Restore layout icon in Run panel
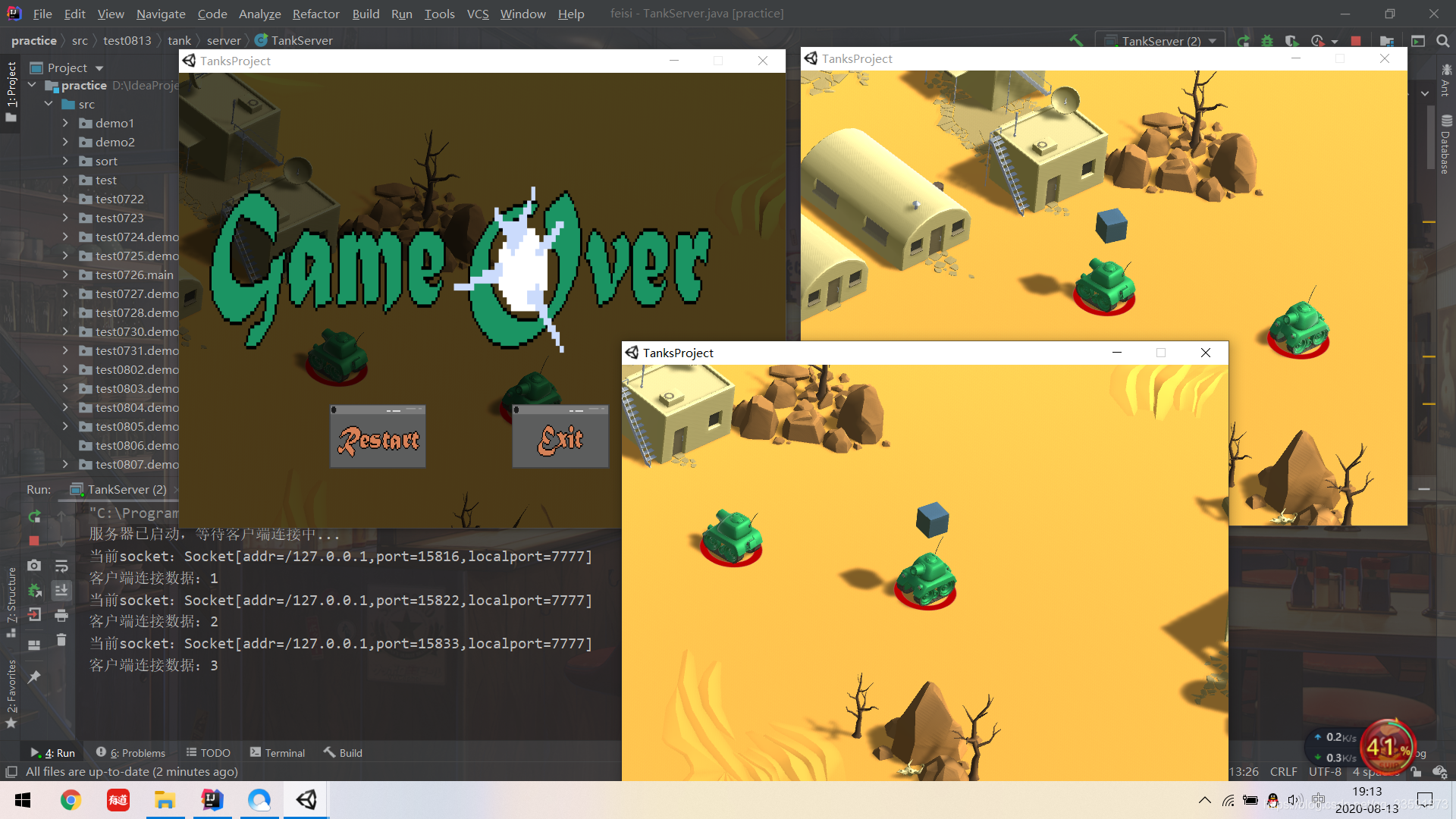1456x819 pixels. point(34,645)
